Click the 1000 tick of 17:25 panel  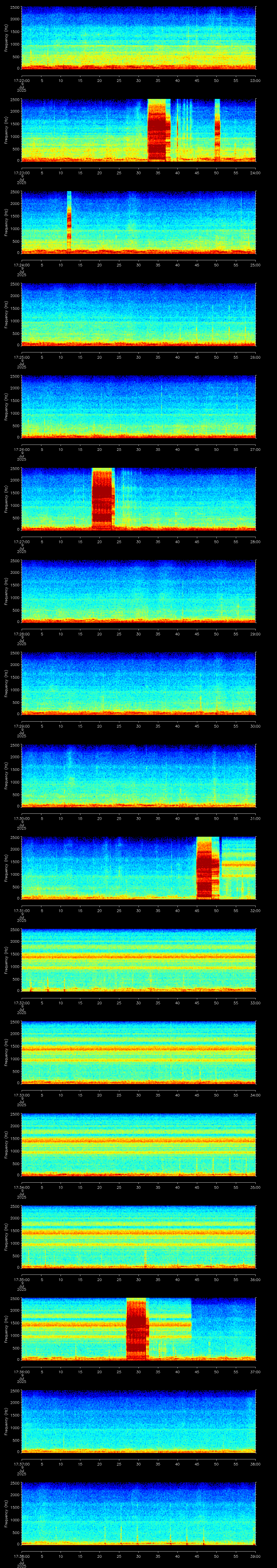click(x=15, y=321)
